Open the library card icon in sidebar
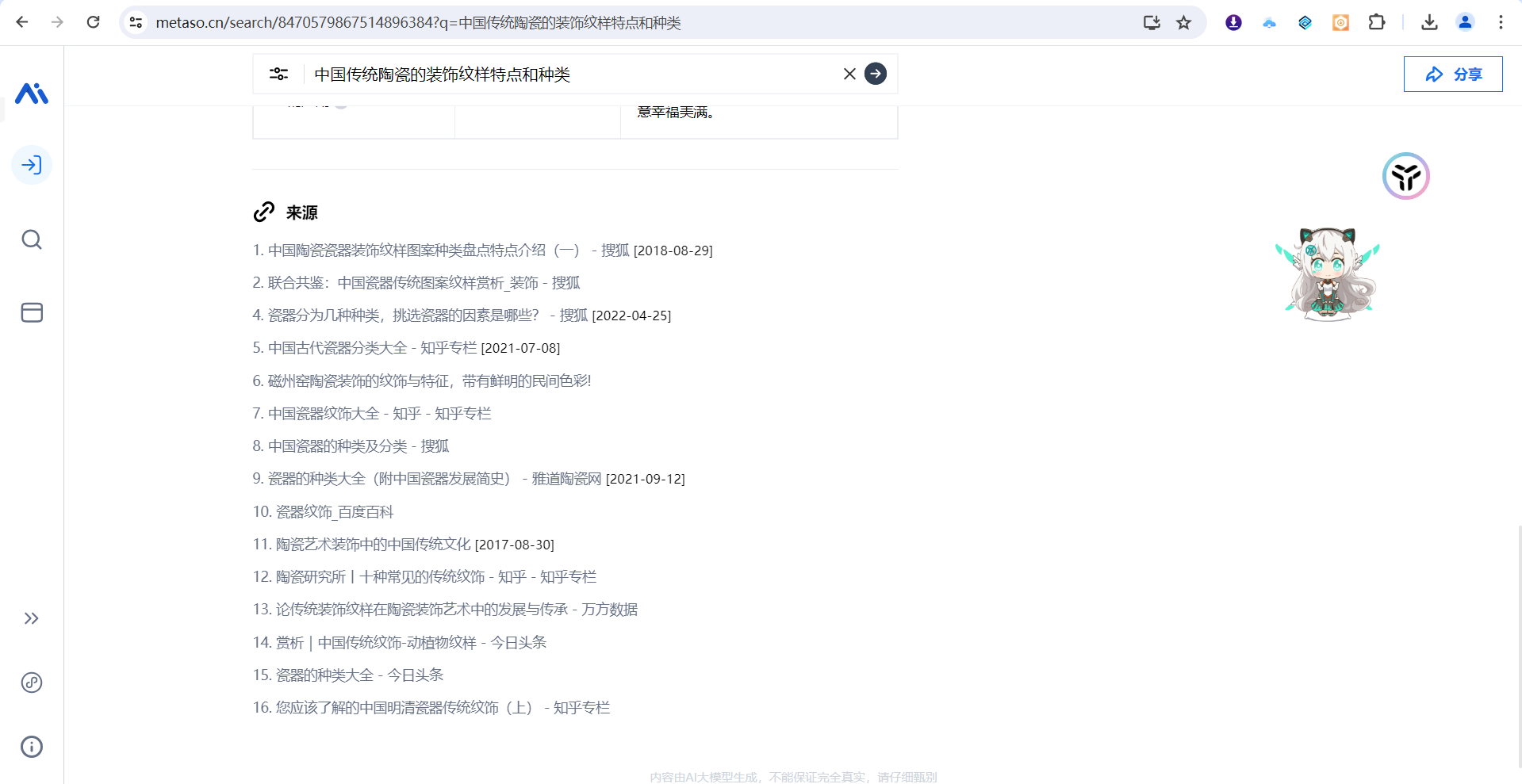Image resolution: width=1522 pixels, height=784 pixels. coord(32,312)
